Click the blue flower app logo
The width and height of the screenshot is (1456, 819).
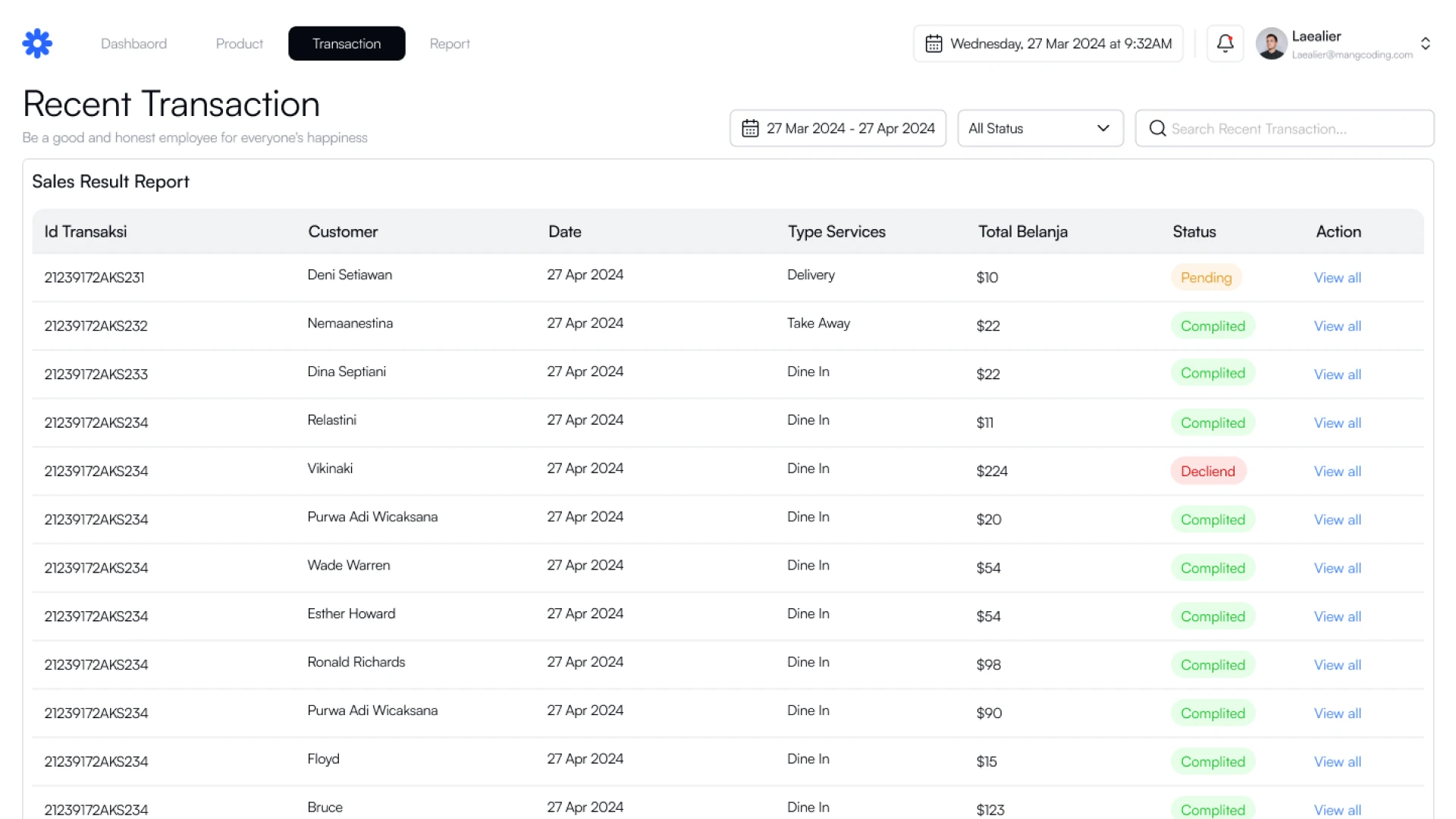point(37,43)
